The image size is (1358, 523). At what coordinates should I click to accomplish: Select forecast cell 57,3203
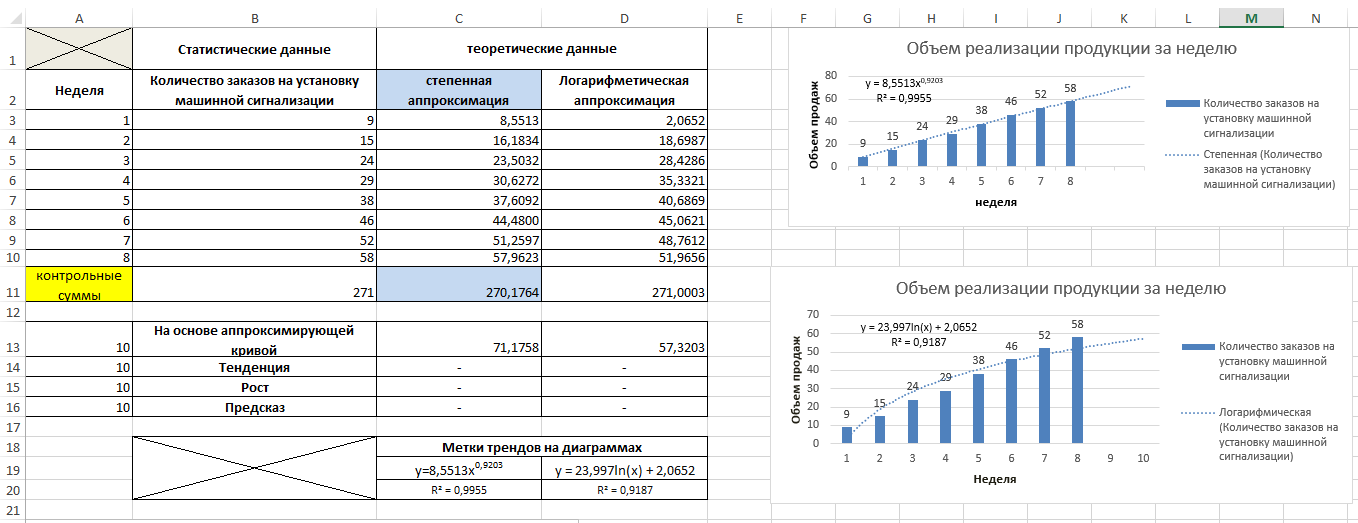tap(625, 340)
